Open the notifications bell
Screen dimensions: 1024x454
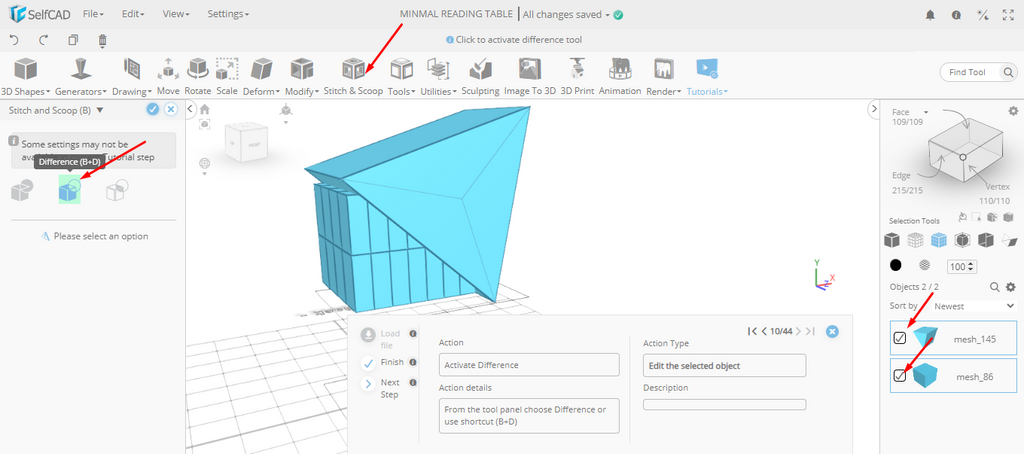(x=929, y=15)
